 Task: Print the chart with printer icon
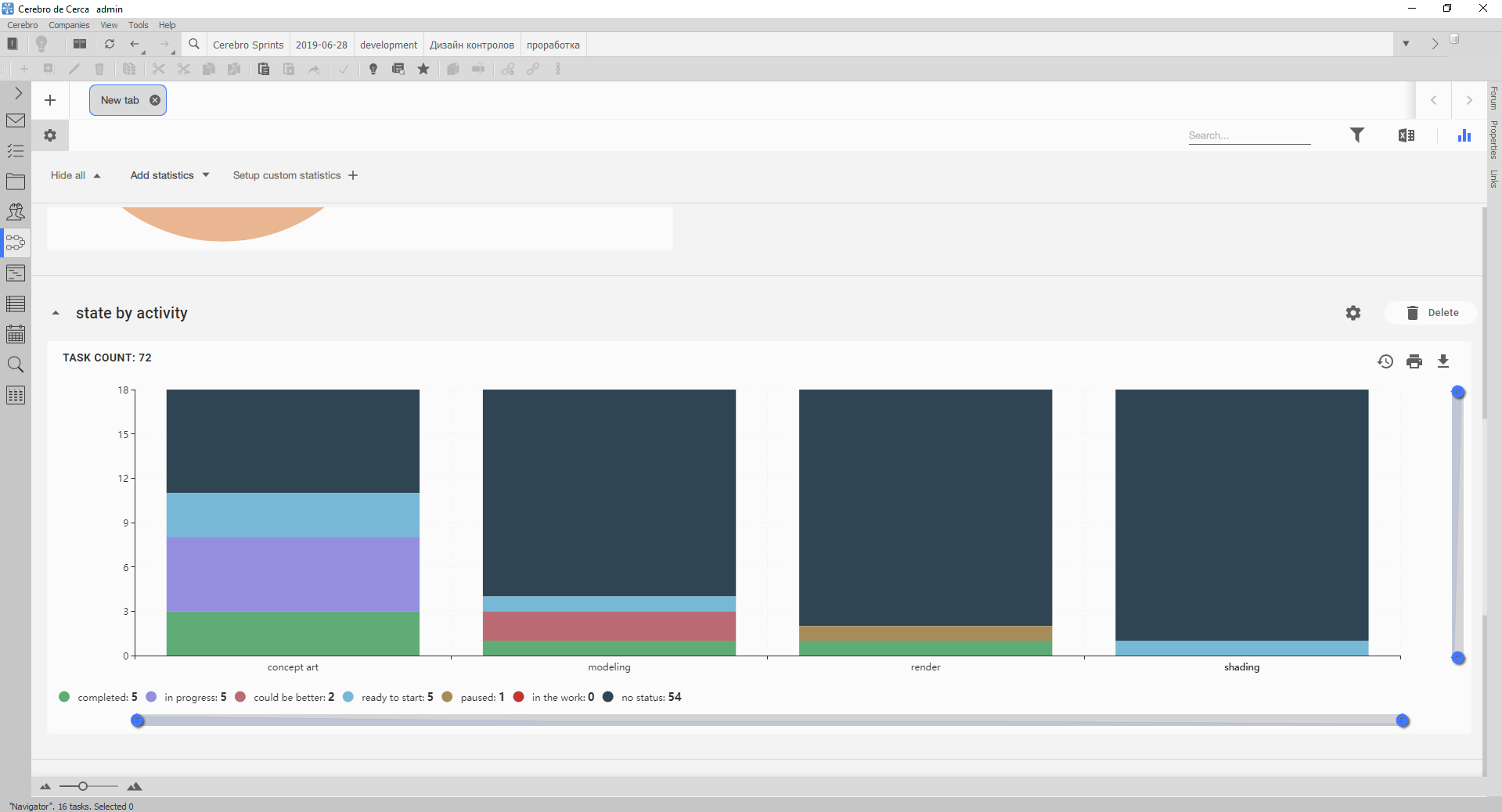click(x=1414, y=361)
